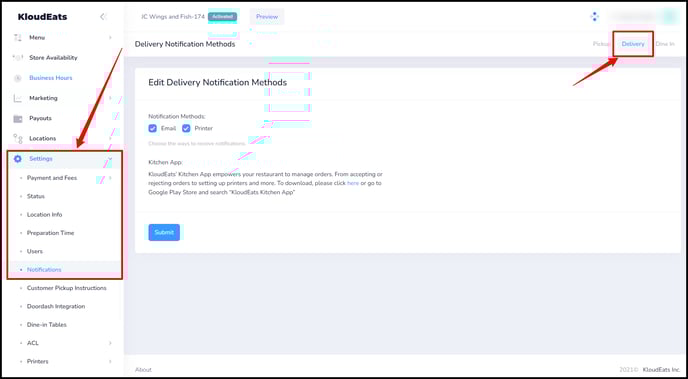Click the Marketing label in the sidebar
This screenshot has height=379, width=688.
point(43,98)
